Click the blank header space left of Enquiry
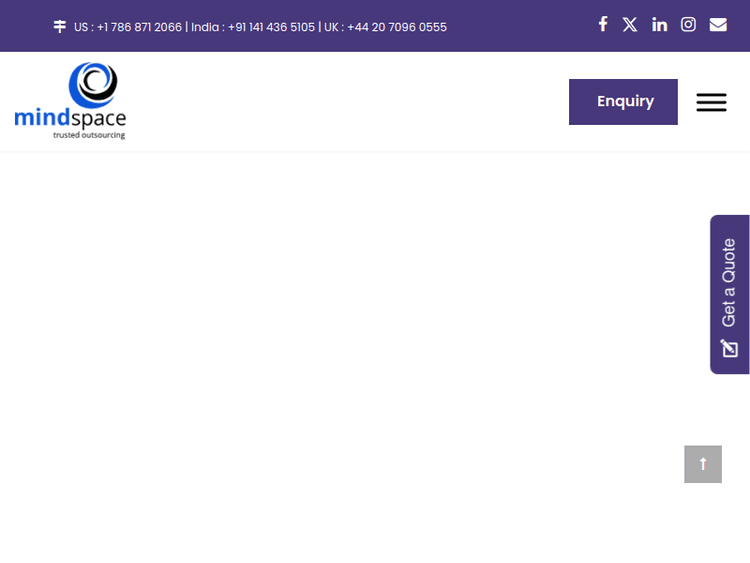This screenshot has width=750, height=563. pos(350,102)
